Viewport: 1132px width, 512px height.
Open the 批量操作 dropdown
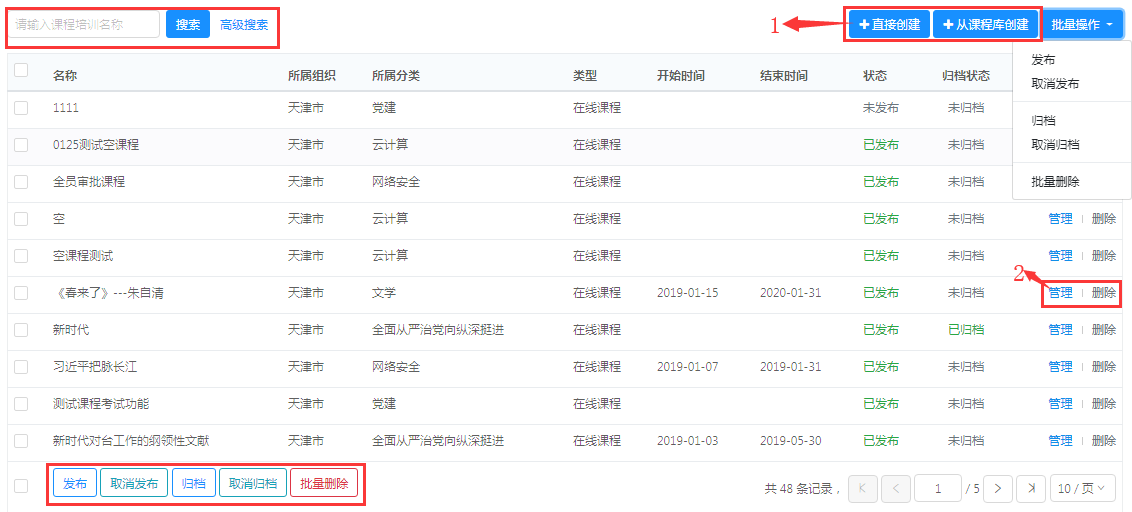(x=1083, y=24)
